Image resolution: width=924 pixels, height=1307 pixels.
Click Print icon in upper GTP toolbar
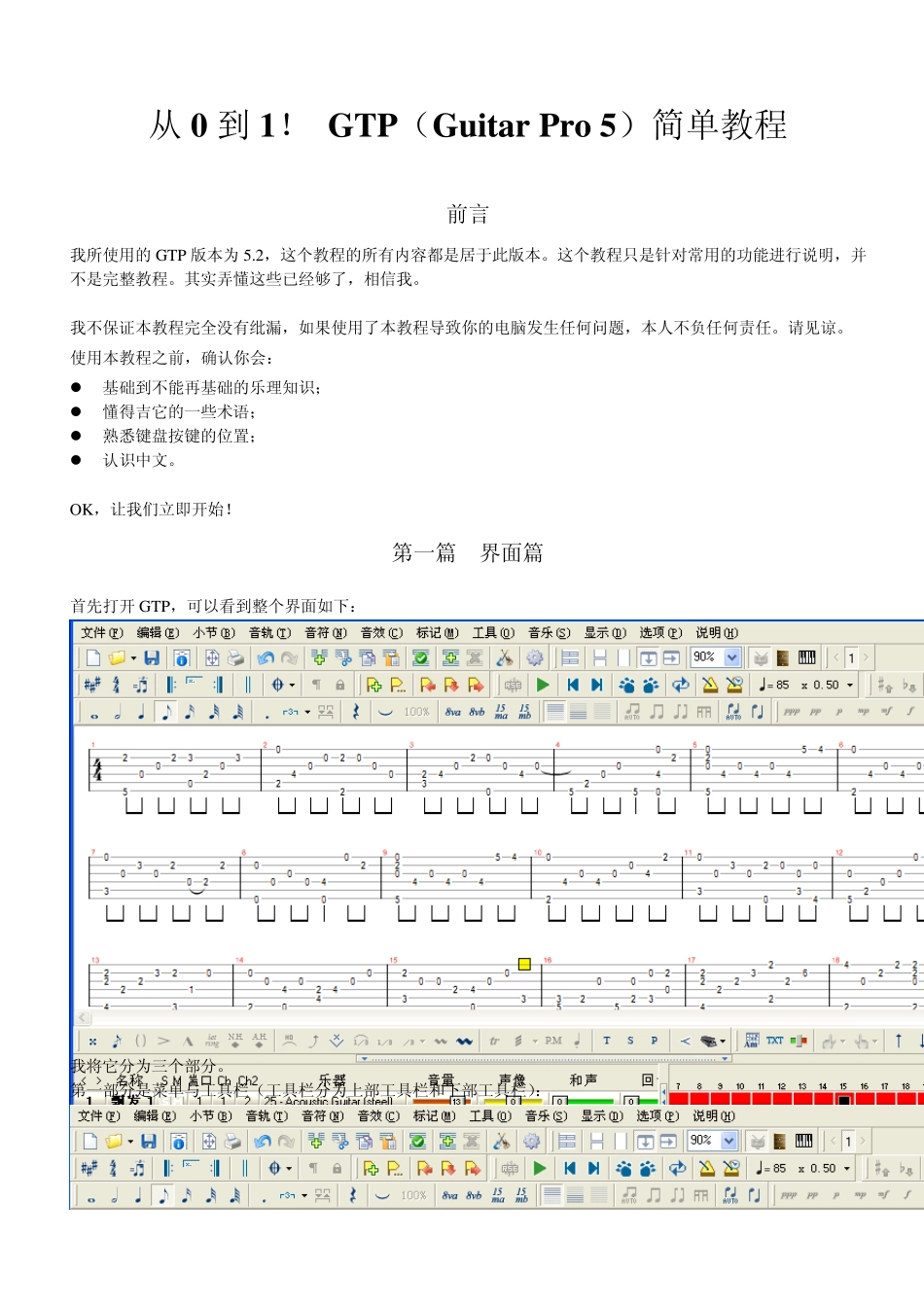click(235, 658)
